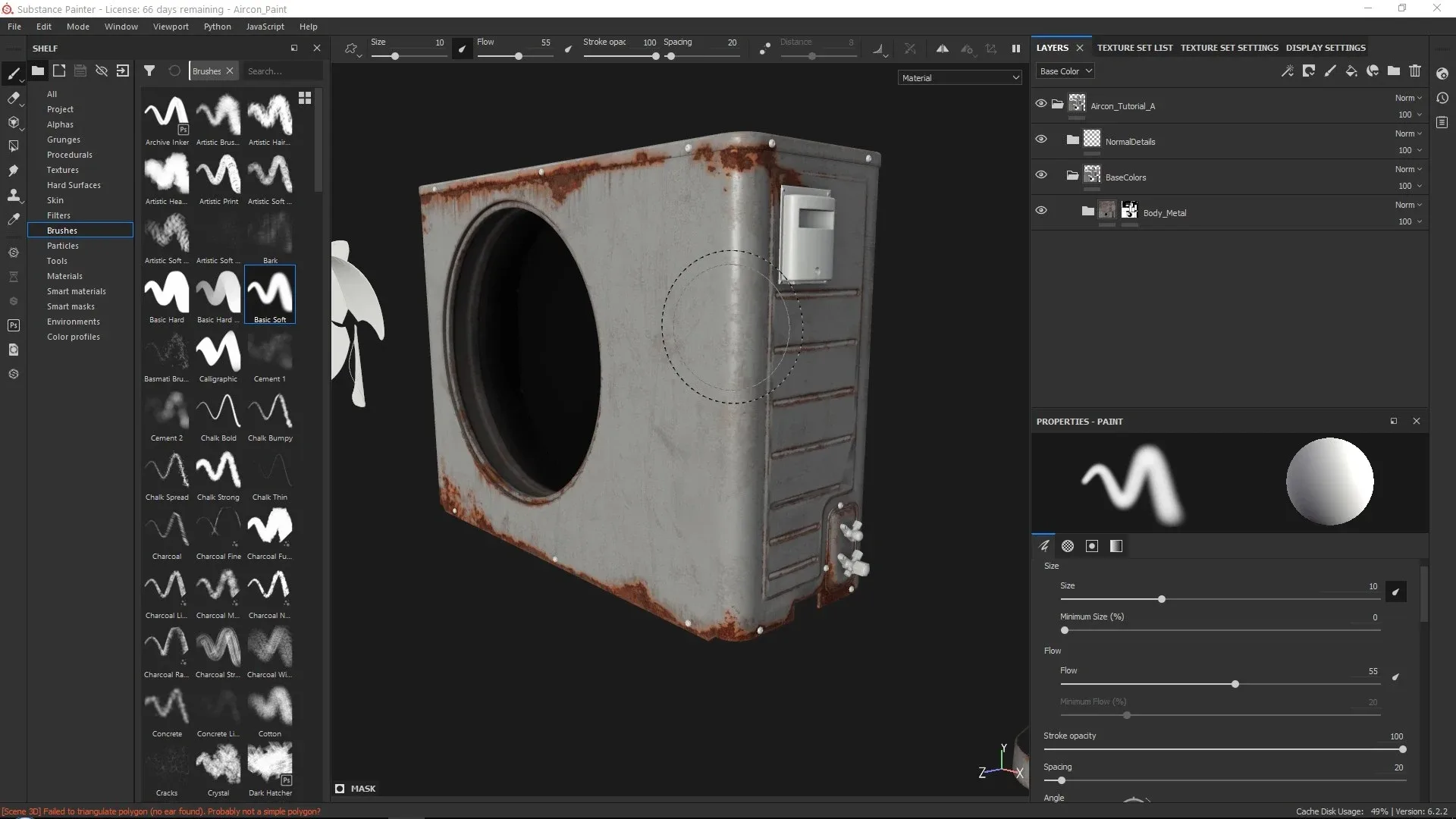
Task: Open the Viewport menu
Action: pos(171,27)
